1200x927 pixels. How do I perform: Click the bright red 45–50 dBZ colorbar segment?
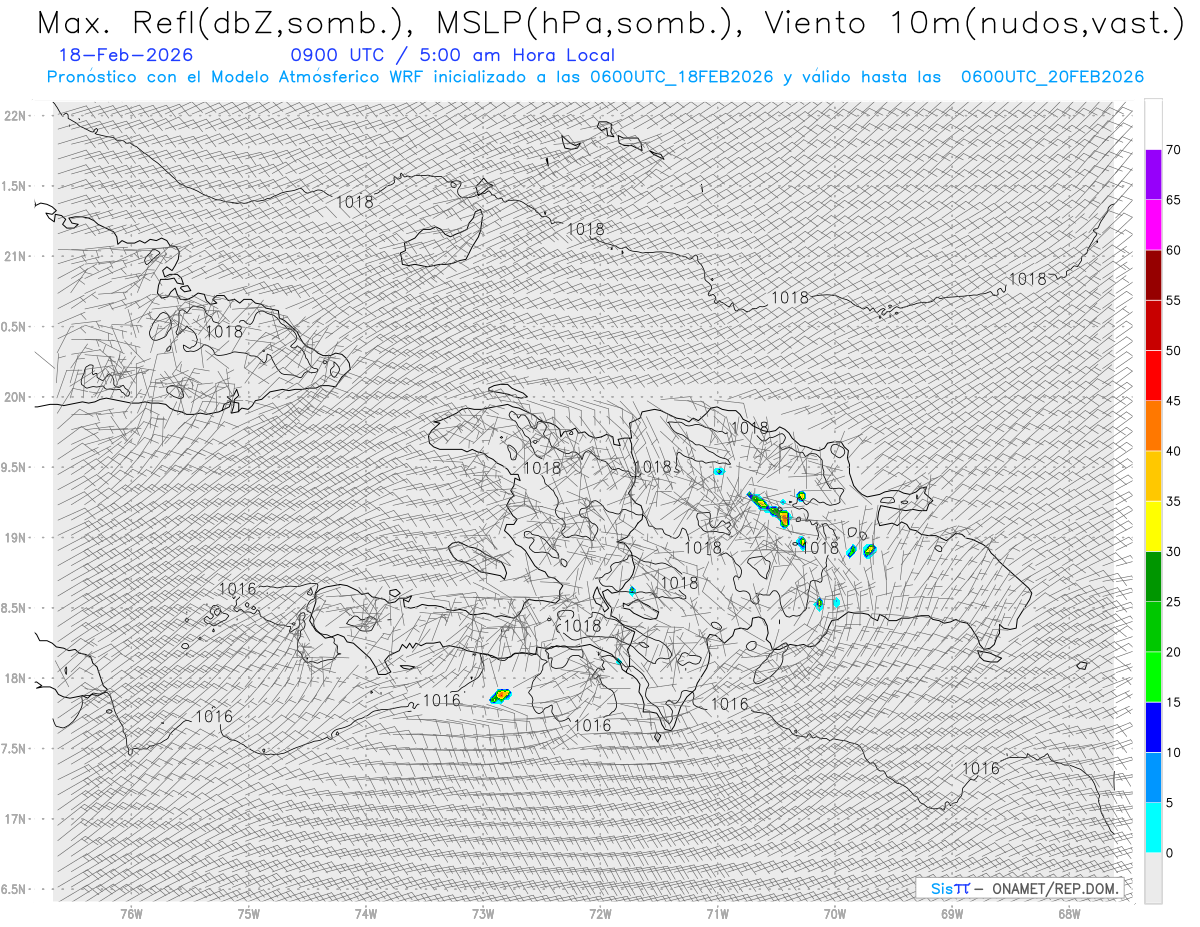[x=1153, y=376]
